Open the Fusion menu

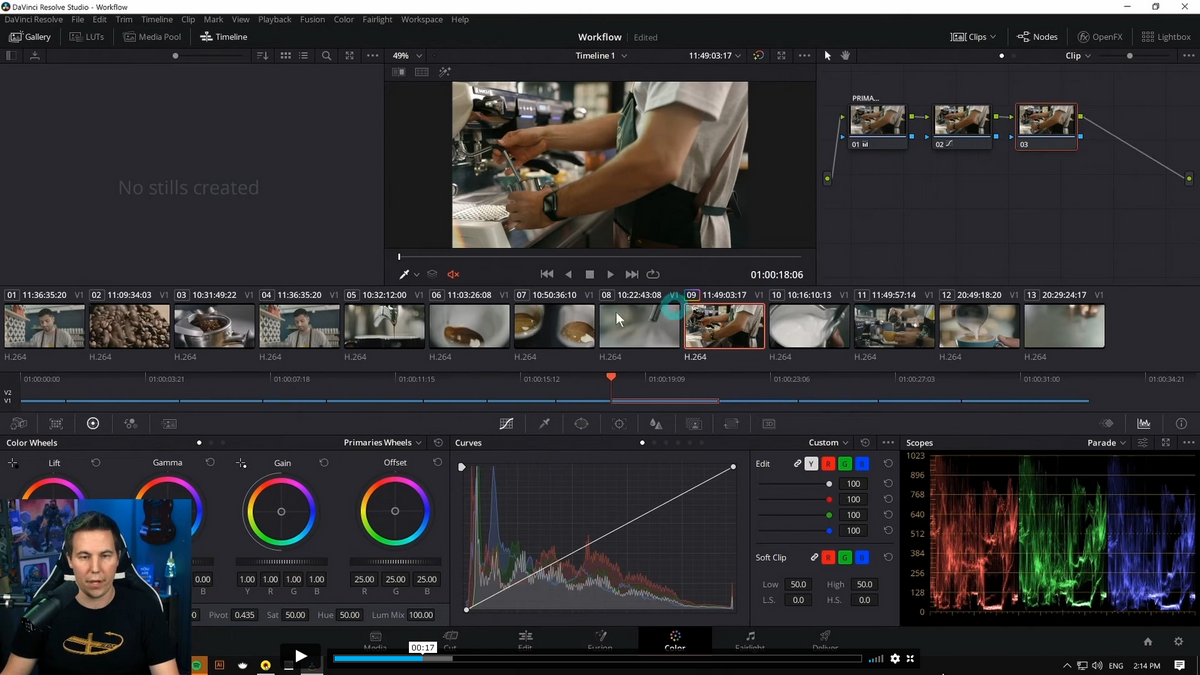312,20
